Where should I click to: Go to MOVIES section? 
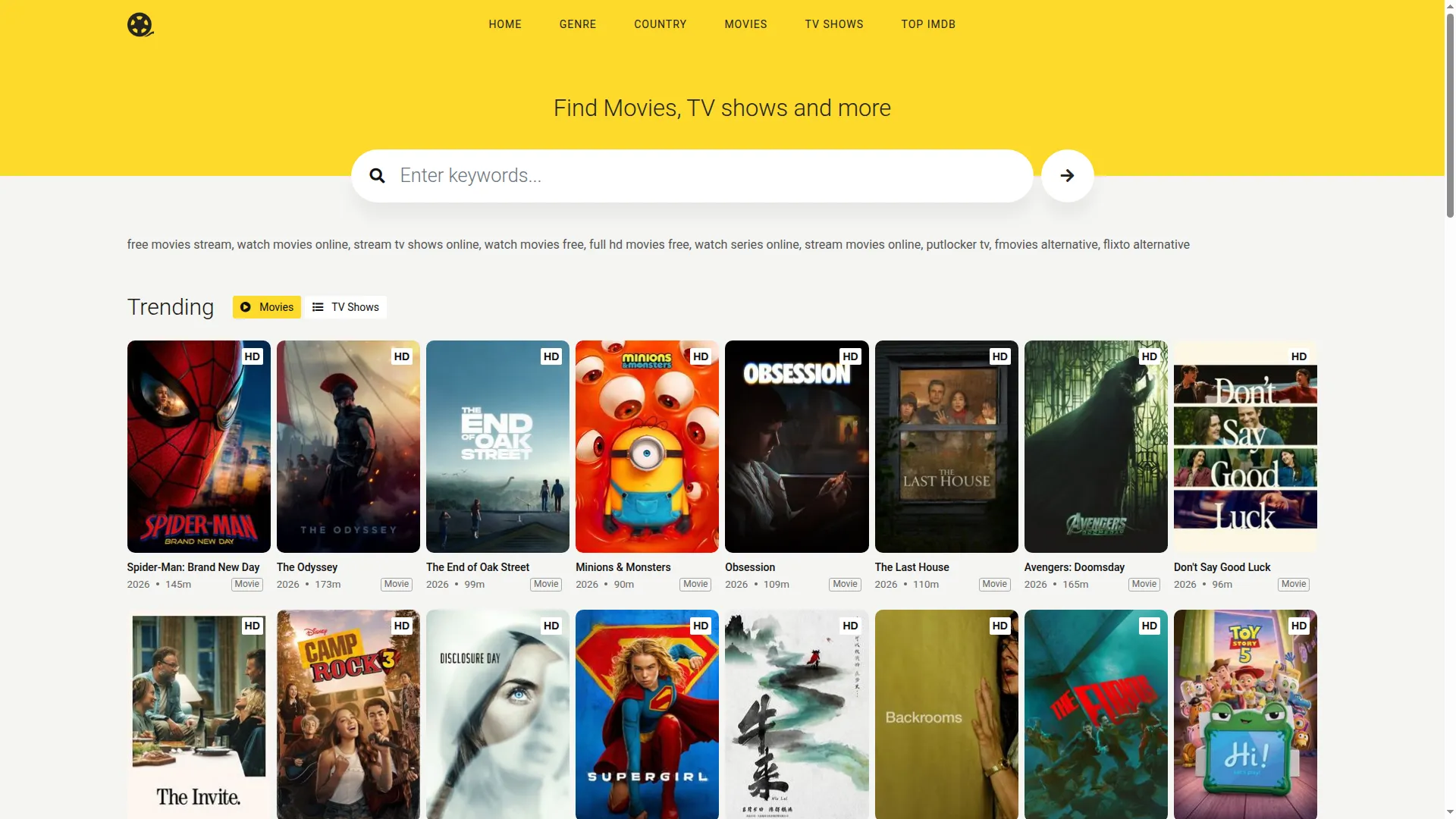point(746,24)
